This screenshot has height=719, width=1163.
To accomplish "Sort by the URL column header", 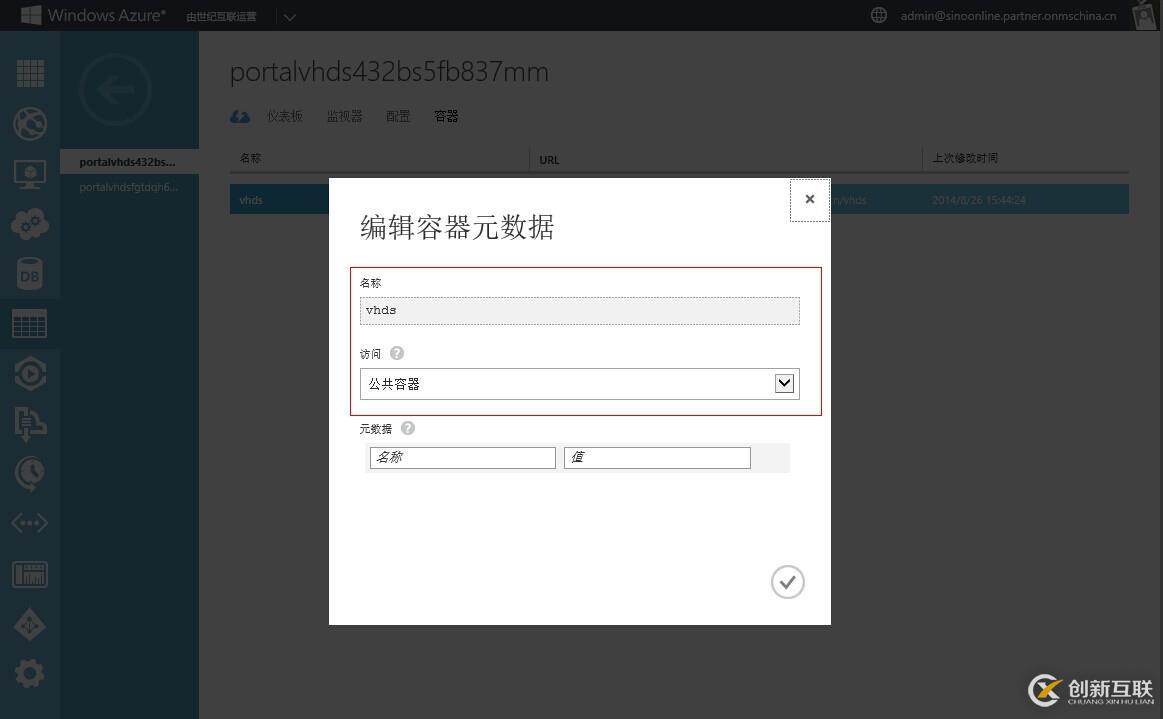I will [550, 160].
